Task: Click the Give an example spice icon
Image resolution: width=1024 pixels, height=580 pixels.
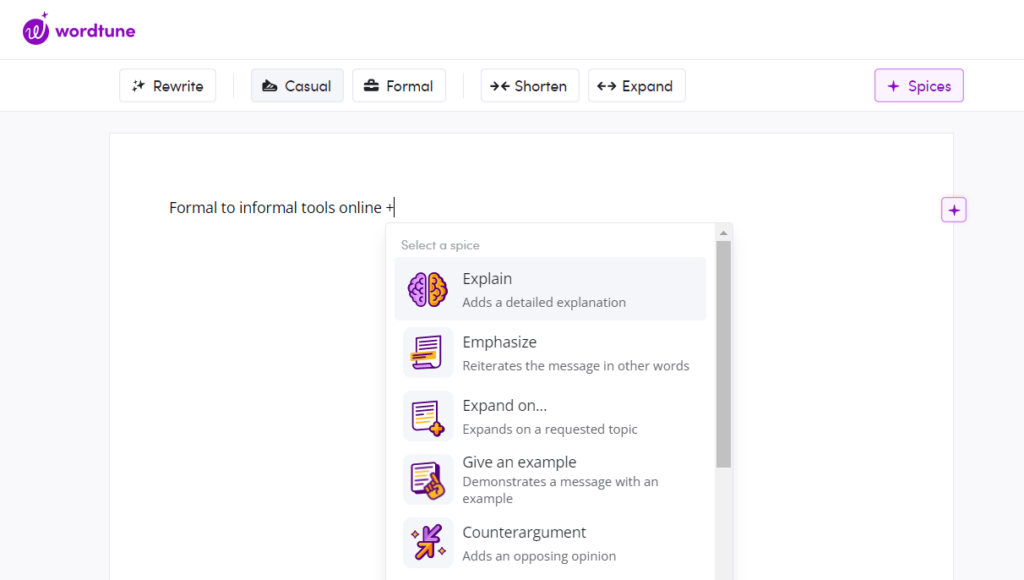Action: (x=428, y=479)
